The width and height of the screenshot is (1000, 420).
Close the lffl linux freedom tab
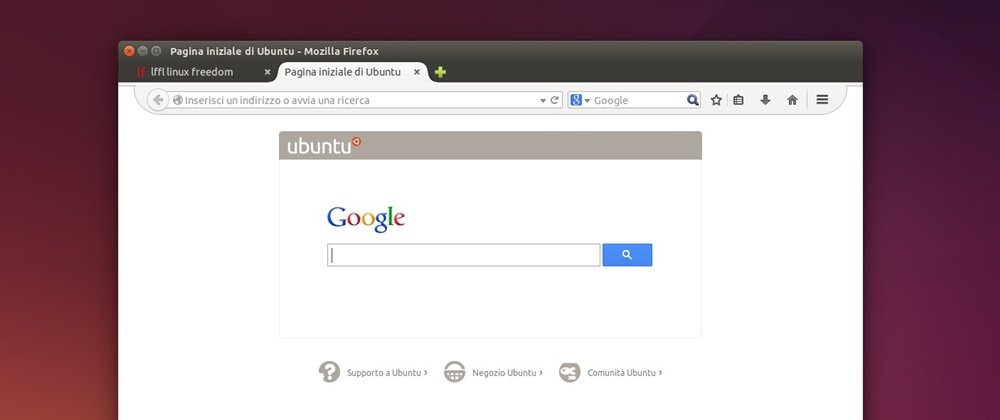click(267, 72)
